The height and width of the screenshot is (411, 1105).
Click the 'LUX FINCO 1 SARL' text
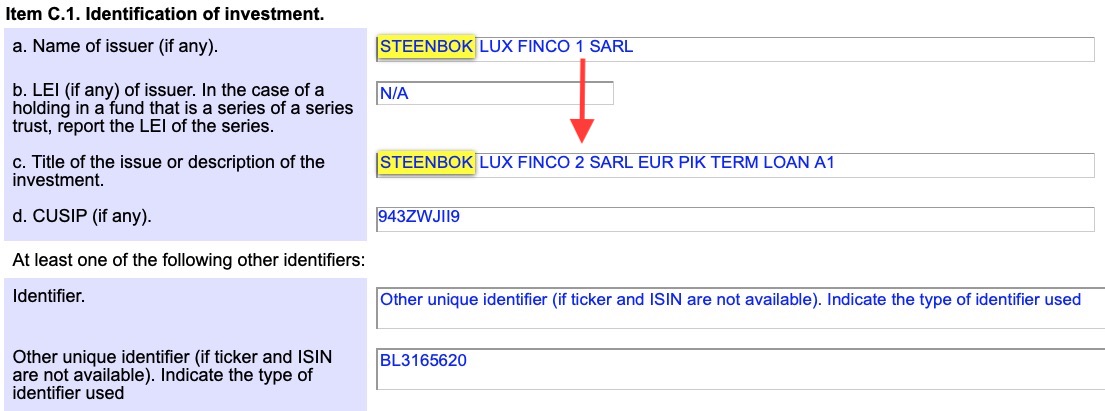click(556, 48)
